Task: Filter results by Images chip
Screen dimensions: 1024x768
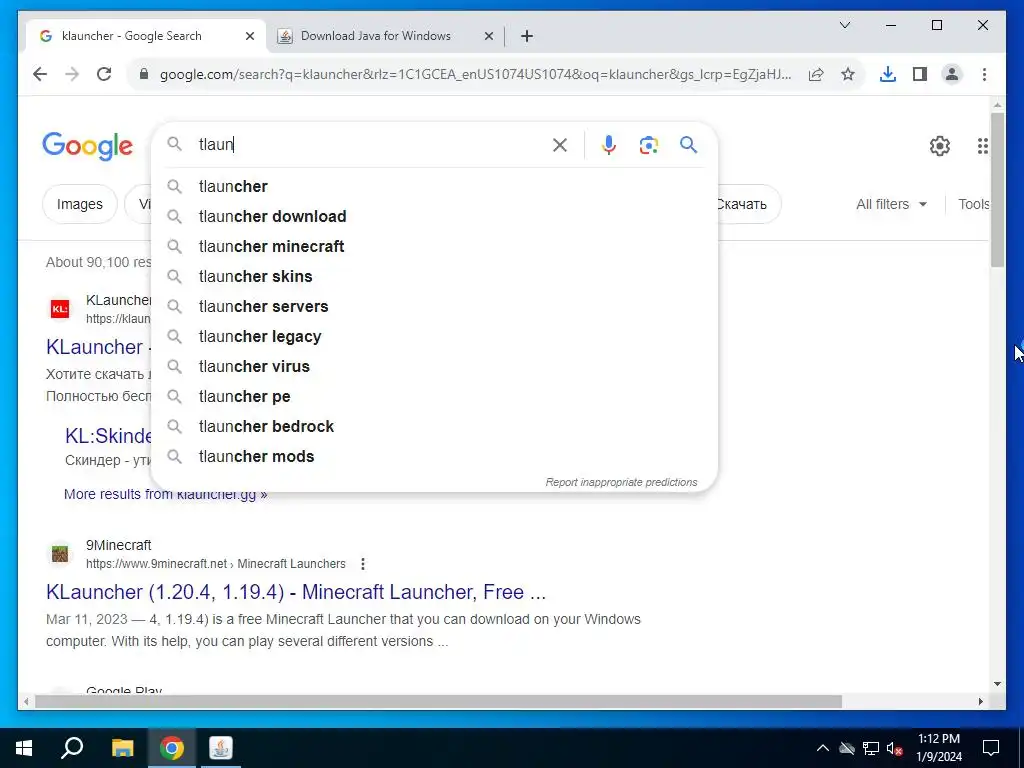Action: 80,204
